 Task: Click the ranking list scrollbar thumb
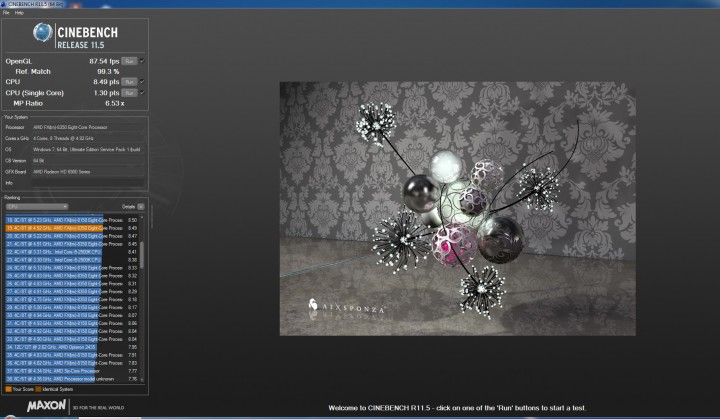[142, 255]
